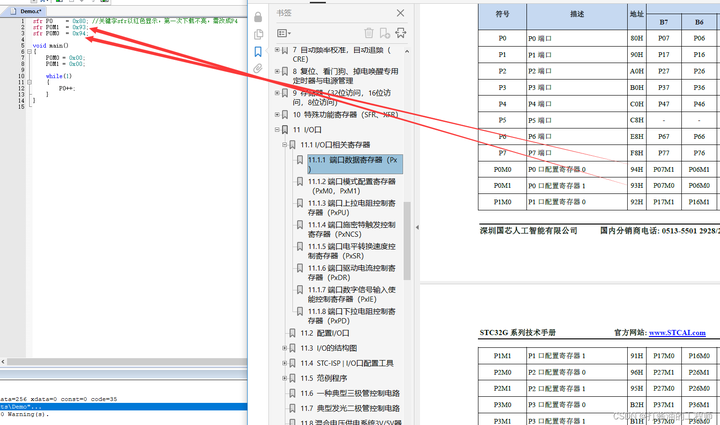The image size is (720, 425).
Task: Collapse 11.1 I/O口相关寄存器 node
Action: click(284, 145)
